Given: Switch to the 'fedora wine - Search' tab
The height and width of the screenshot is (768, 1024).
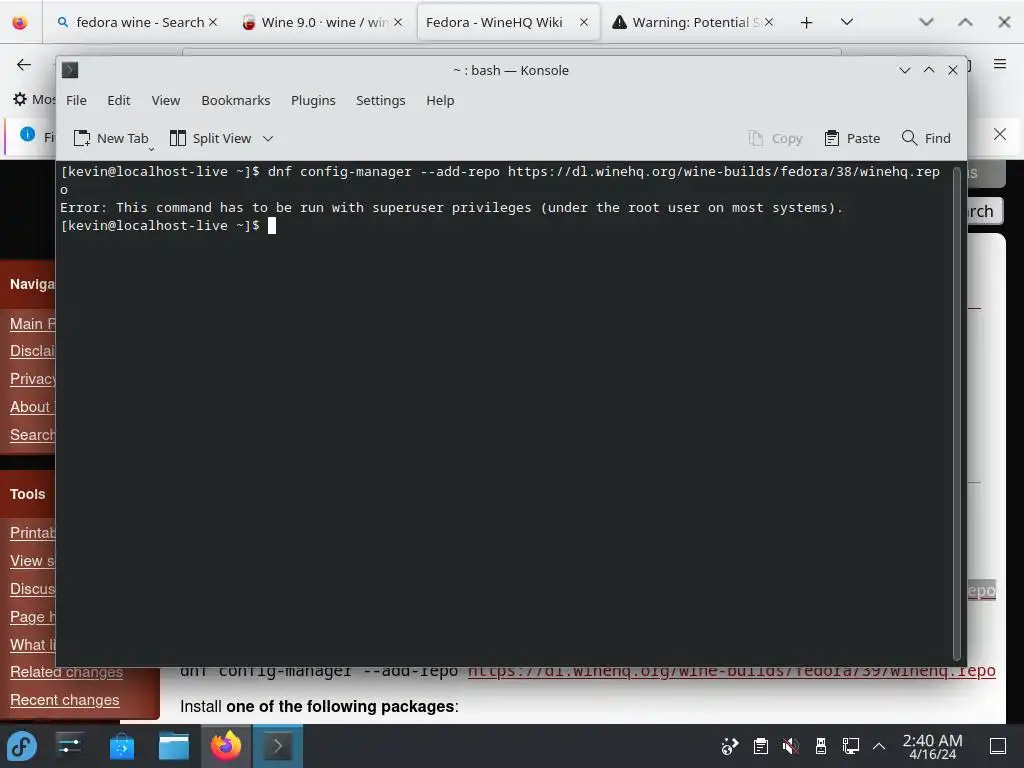Looking at the screenshot, I should 131,22.
